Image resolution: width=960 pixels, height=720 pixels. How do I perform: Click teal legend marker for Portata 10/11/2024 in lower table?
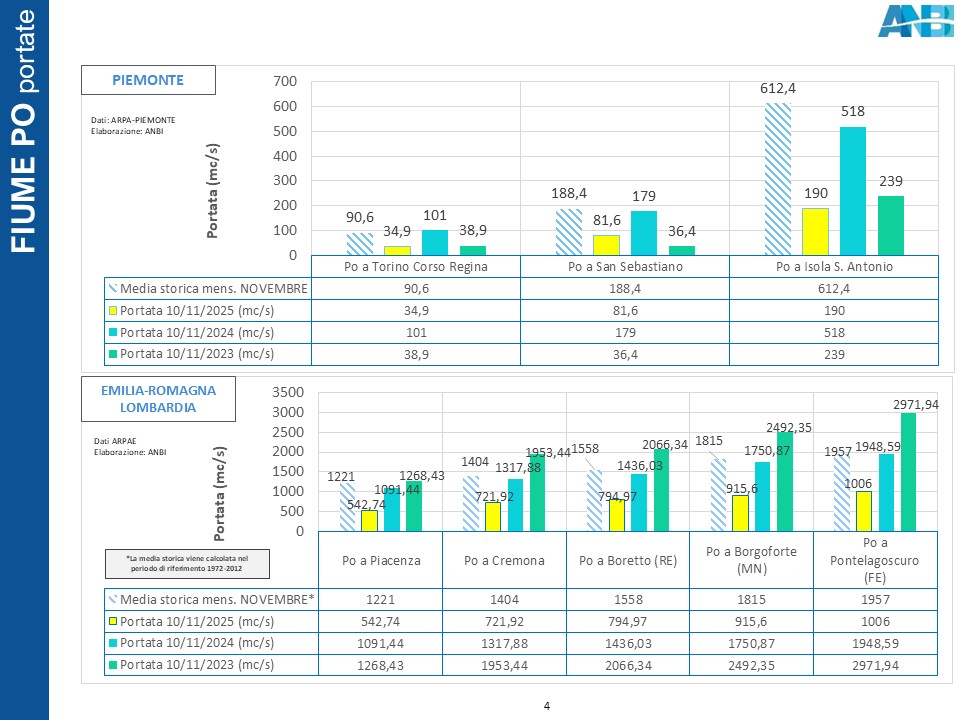click(x=112, y=643)
